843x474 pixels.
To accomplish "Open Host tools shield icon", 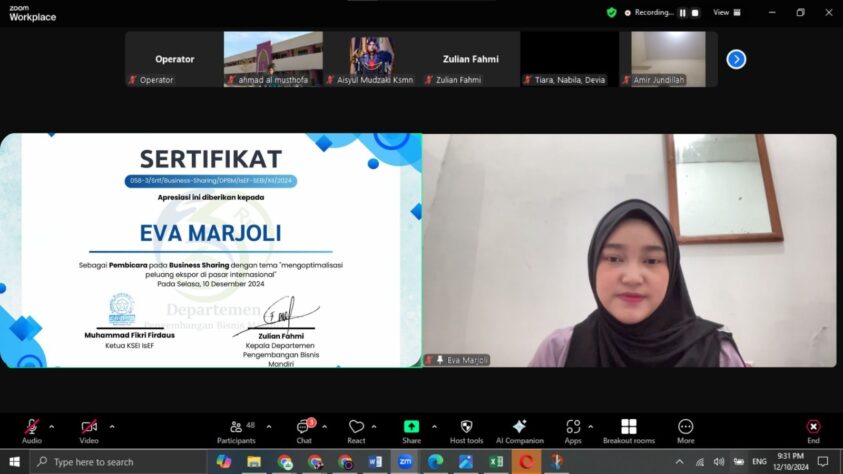I will (x=466, y=430).
